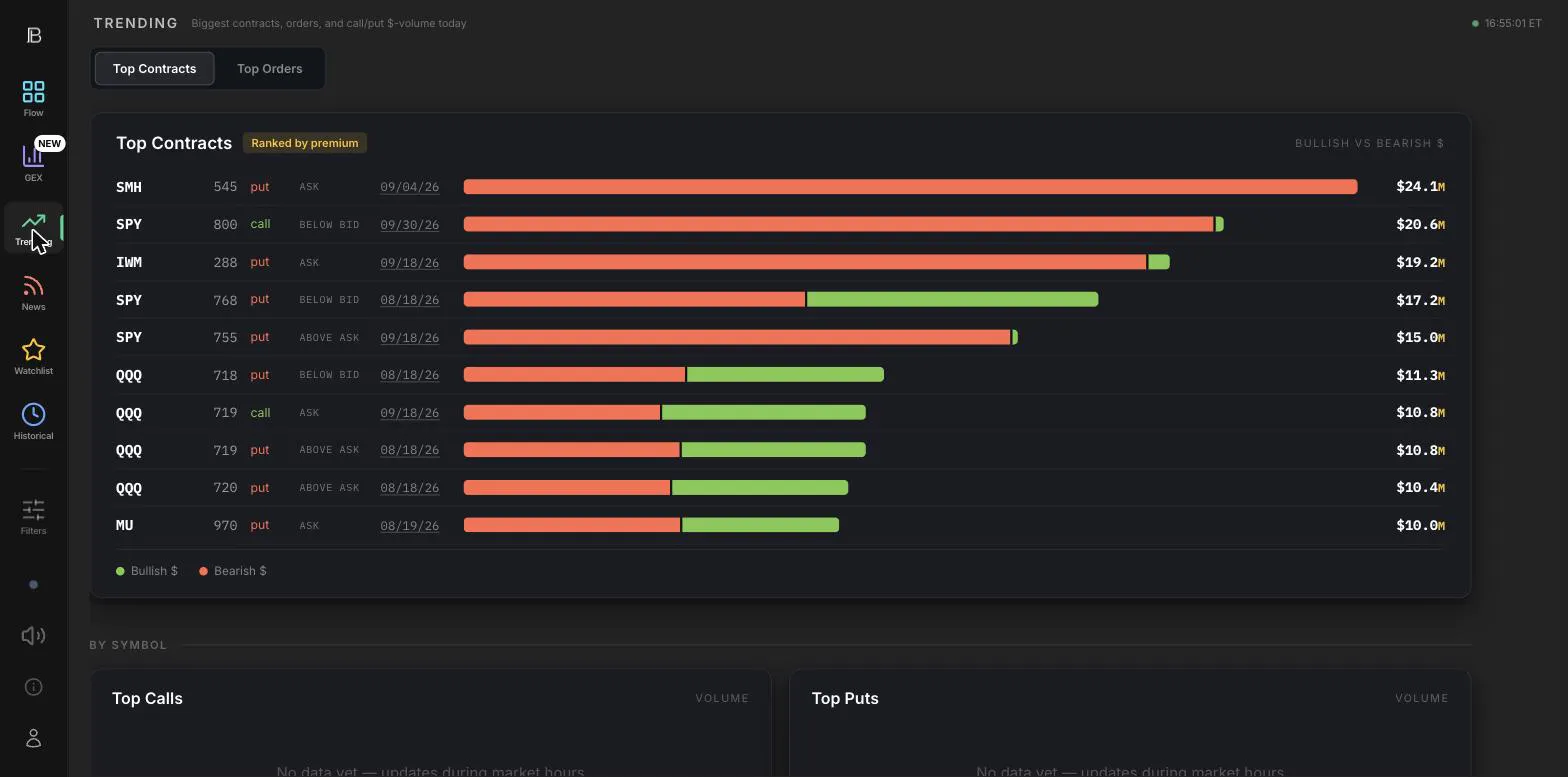The width and height of the screenshot is (1568, 777).
Task: Open the user profile icon
Action: 33,738
